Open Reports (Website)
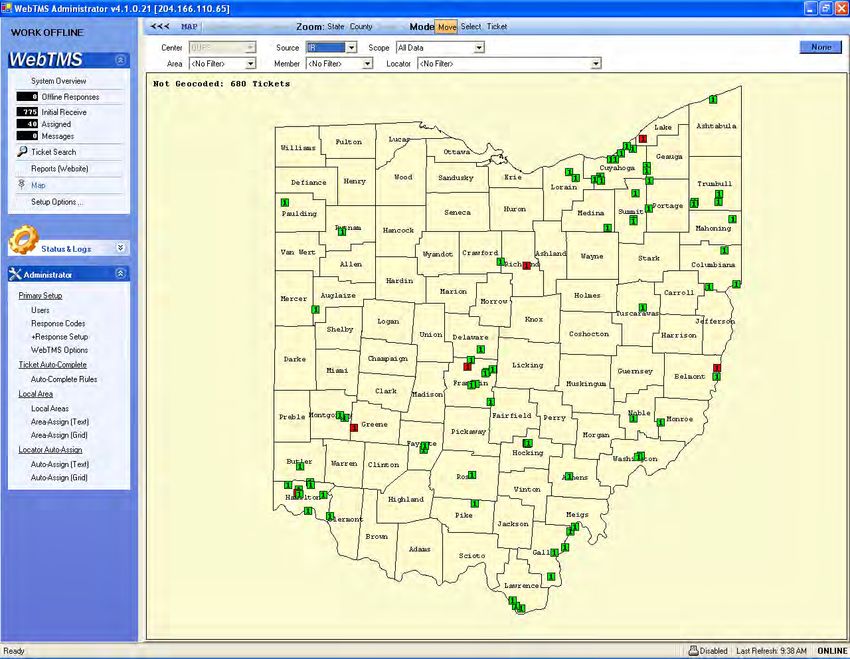Screen dimensions: 850x659 tap(60, 169)
